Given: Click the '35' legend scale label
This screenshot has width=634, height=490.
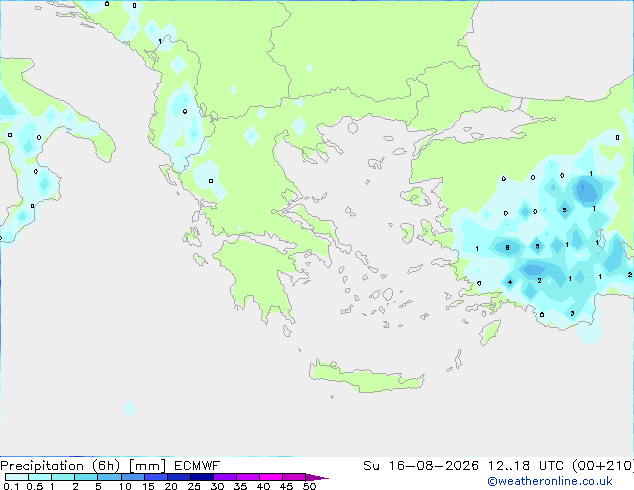Looking at the screenshot, I should pyautogui.click(x=240, y=486).
